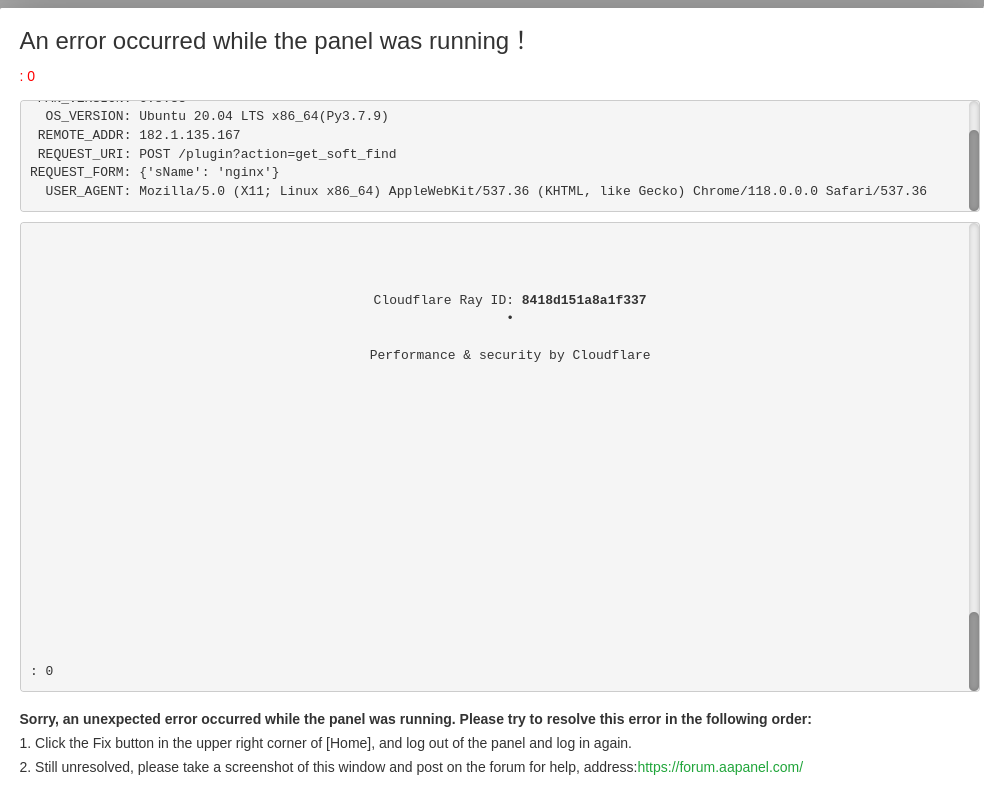Click the OS_VERSION Ubuntu 20.04 LTS line

point(263,116)
